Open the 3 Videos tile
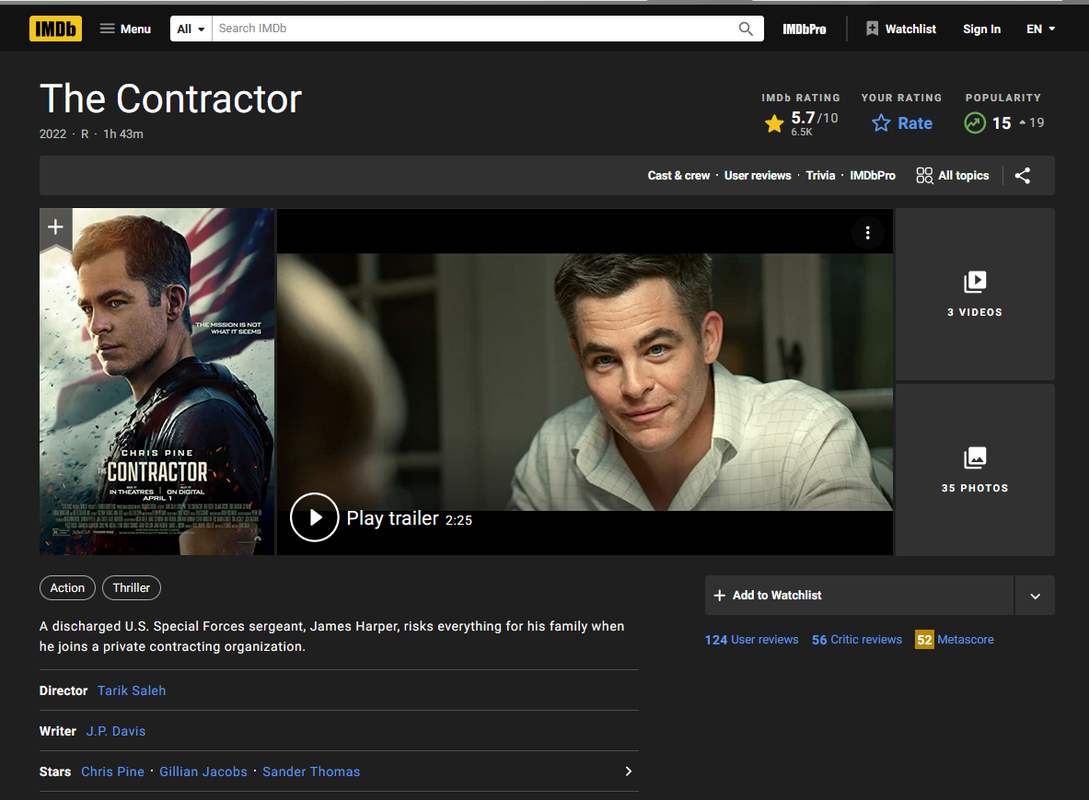Screen dimensions: 1089x800 pos(975,294)
